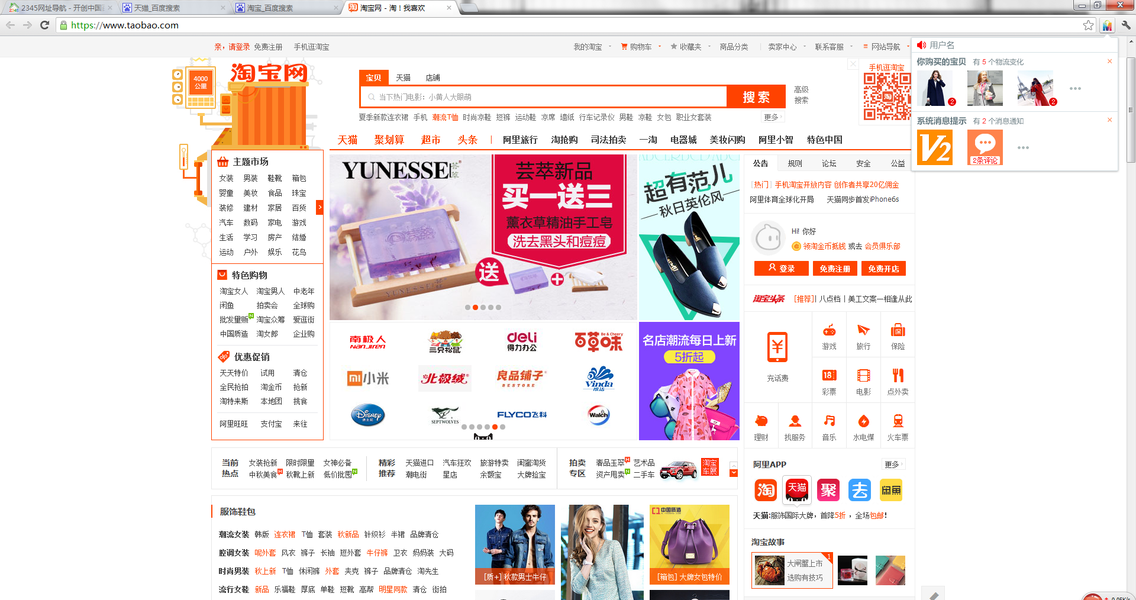This screenshot has height=600, width=1136.
Task: Open the 阿里旅行 navigation link
Action: tap(520, 139)
